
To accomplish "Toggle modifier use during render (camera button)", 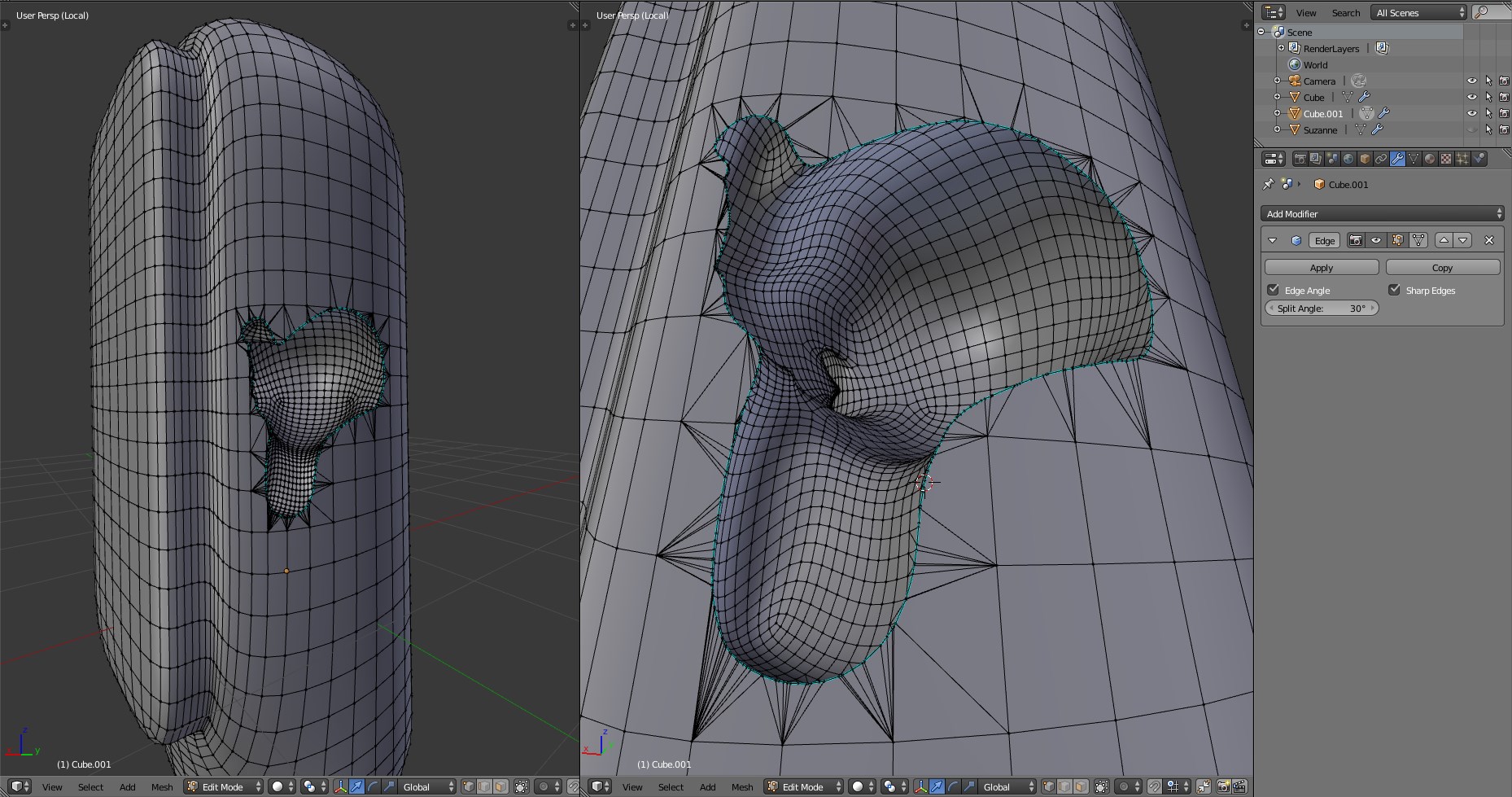I will point(1356,240).
